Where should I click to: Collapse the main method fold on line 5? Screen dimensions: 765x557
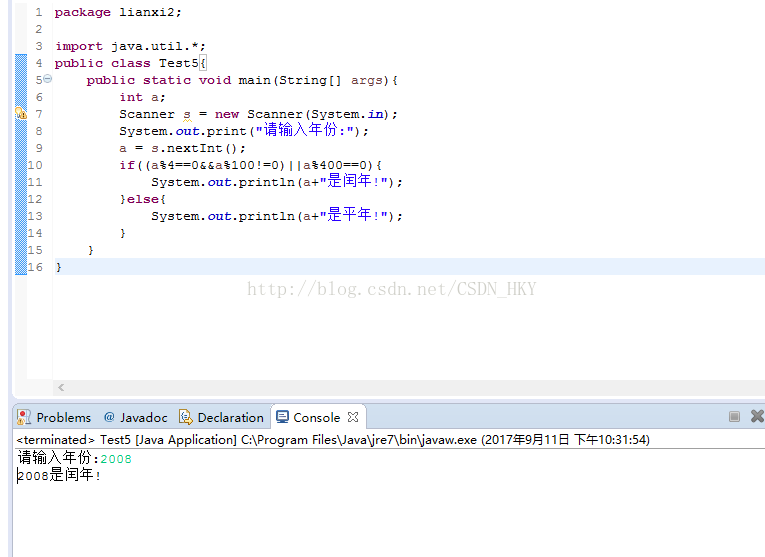(47, 78)
